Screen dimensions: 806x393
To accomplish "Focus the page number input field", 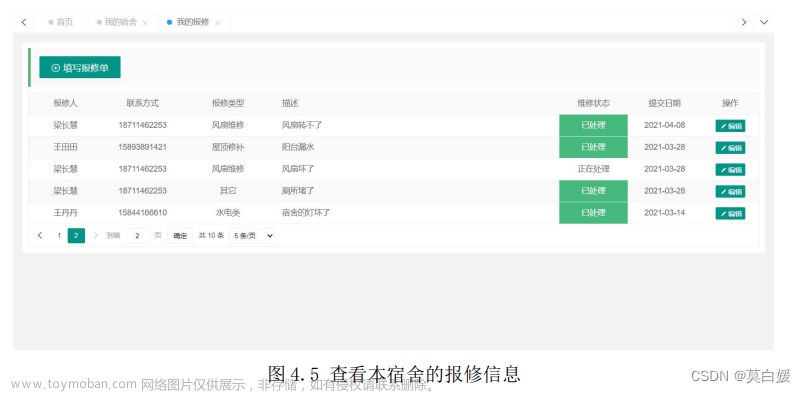I will 137,236.
